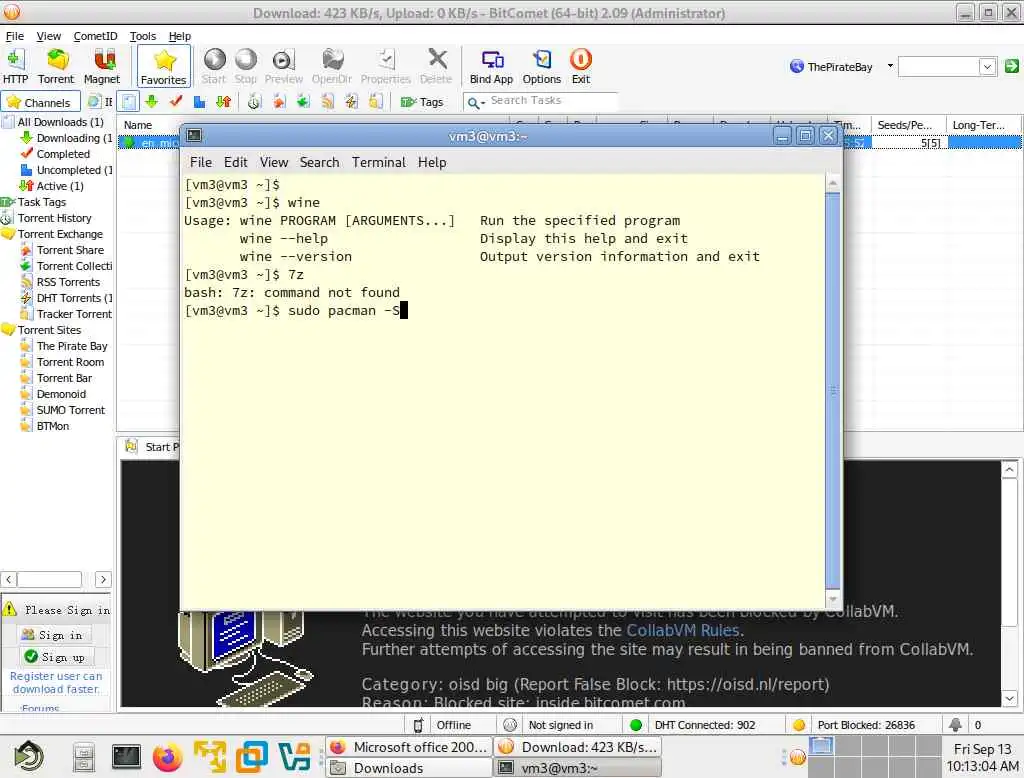
Task: Open the terminal Edit menu
Action: (235, 162)
